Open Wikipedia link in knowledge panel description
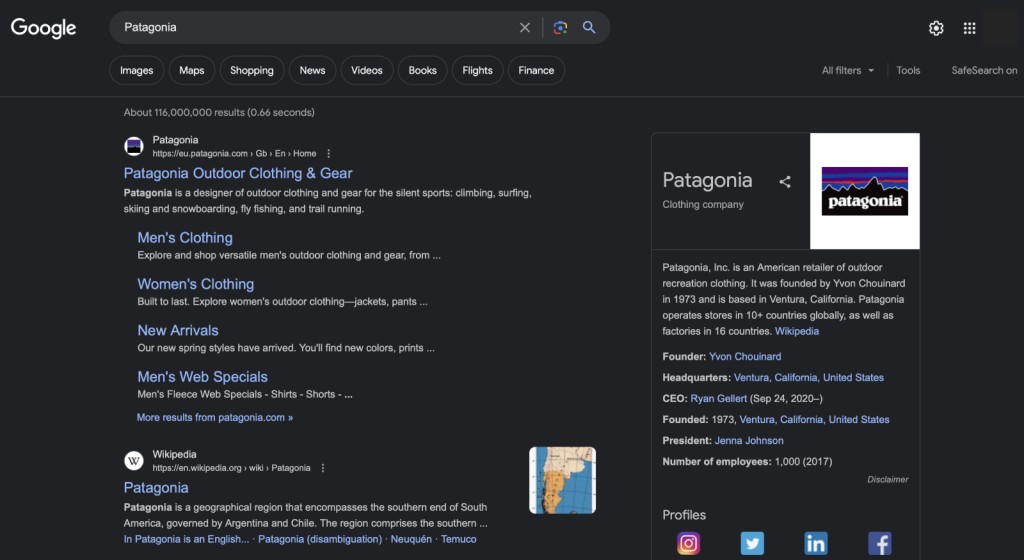 (797, 331)
